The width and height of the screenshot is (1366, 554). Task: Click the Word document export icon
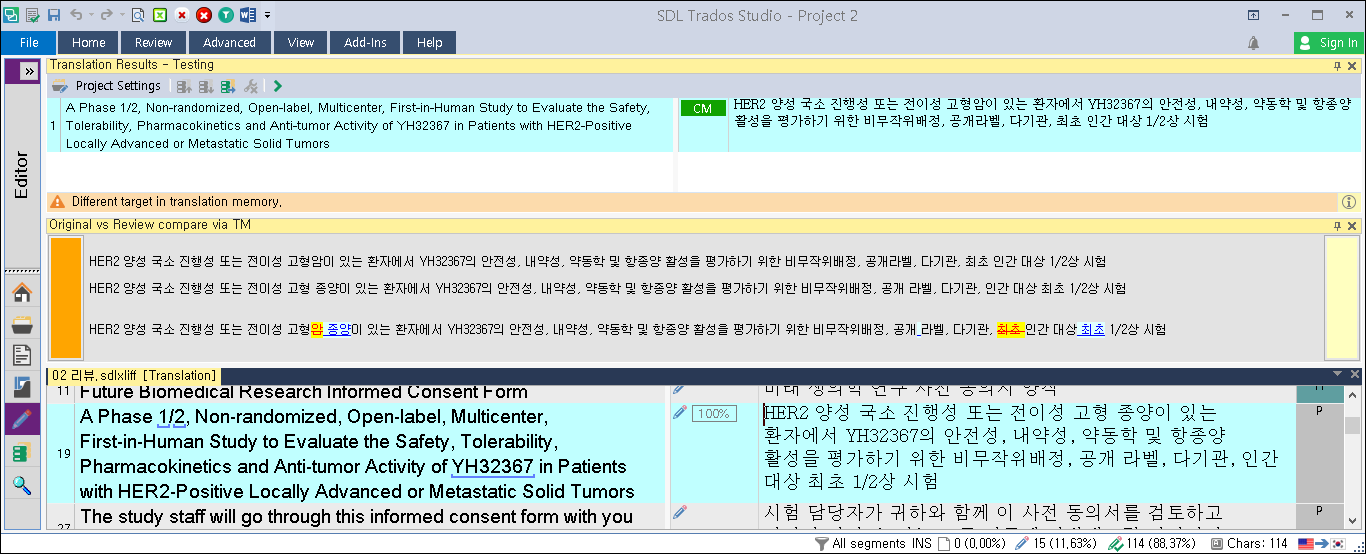(x=248, y=15)
